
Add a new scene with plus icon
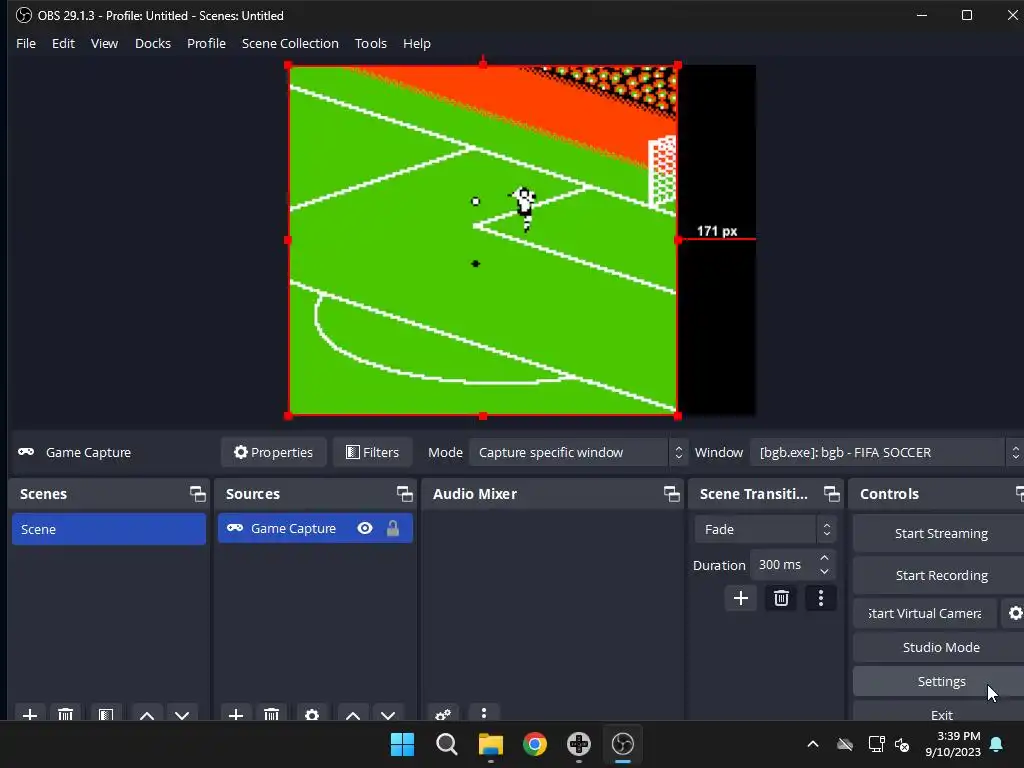click(x=29, y=714)
